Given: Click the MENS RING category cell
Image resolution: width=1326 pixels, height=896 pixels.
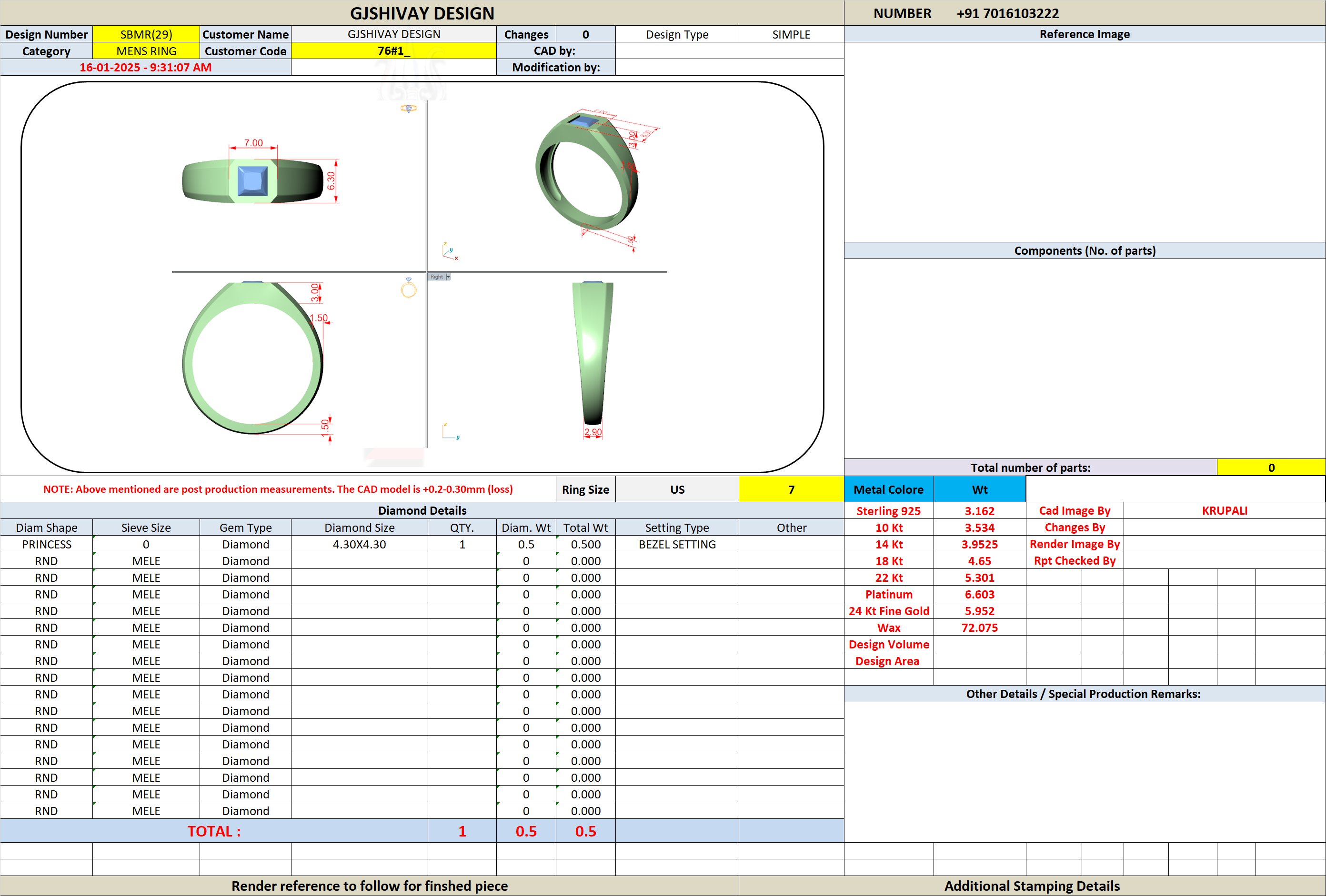Looking at the screenshot, I should [x=146, y=51].
